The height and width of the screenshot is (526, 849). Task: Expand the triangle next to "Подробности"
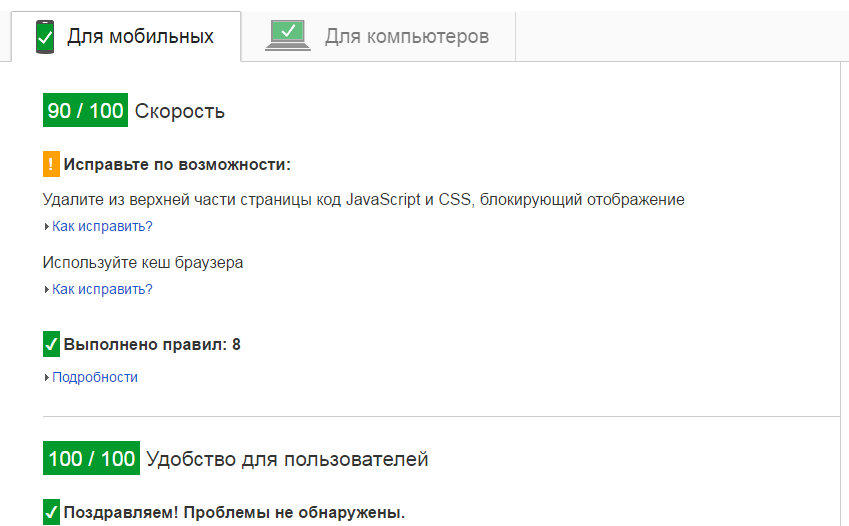point(47,378)
